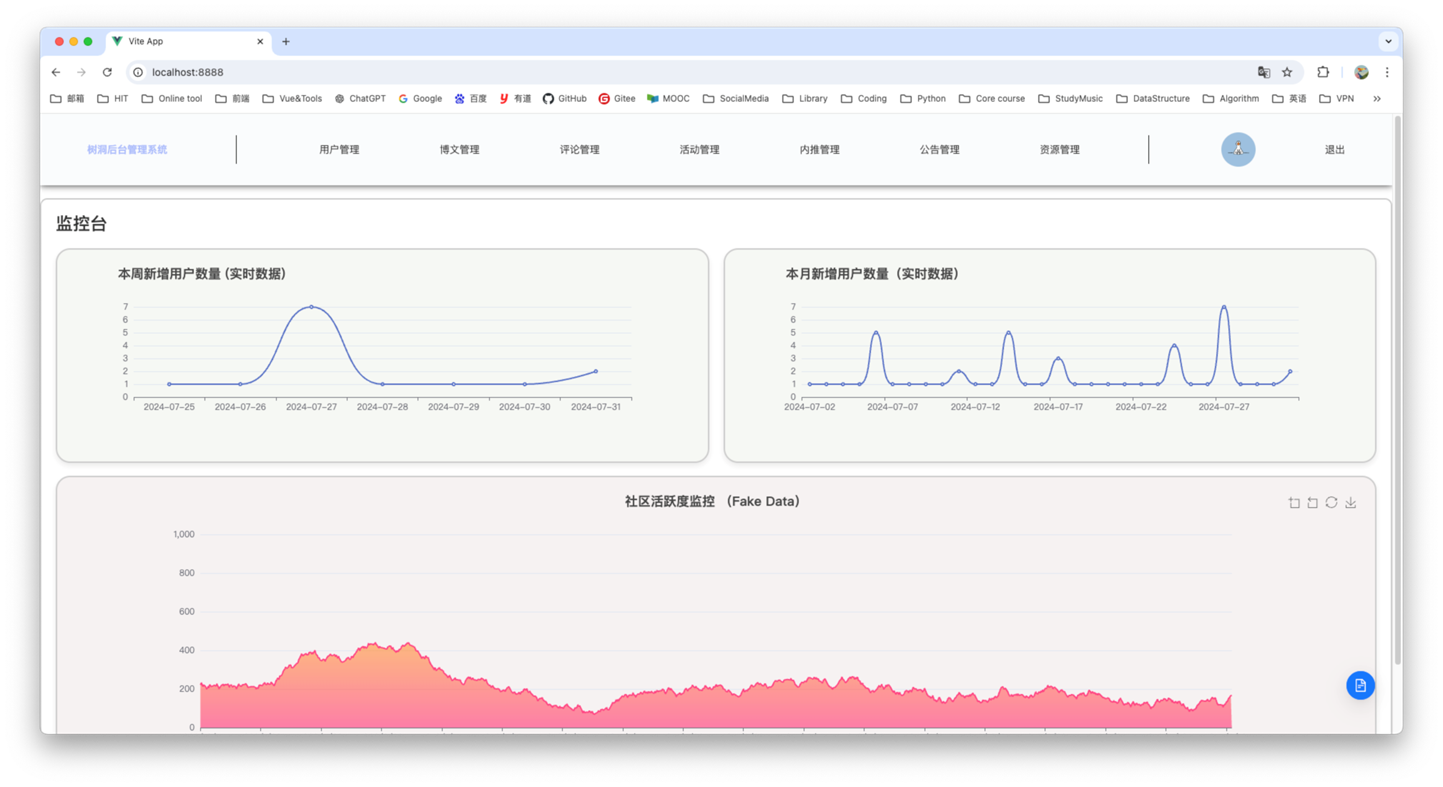Open the Chrome three-dot menu
This screenshot has width=1443, height=787.
click(1387, 72)
